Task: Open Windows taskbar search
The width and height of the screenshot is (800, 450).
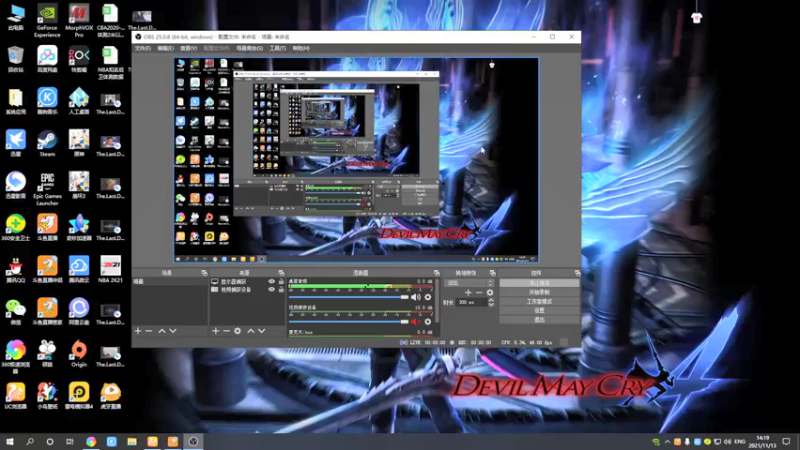Action: [30, 441]
